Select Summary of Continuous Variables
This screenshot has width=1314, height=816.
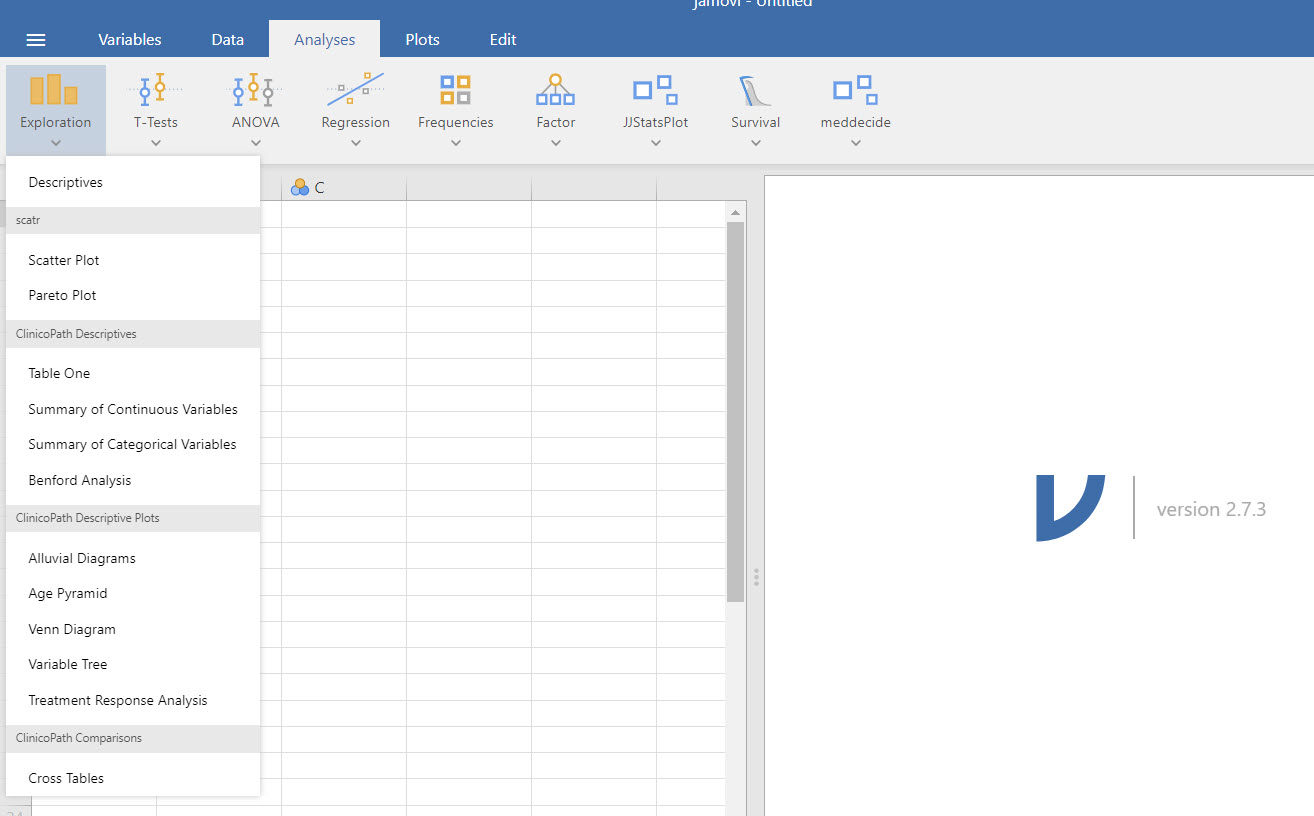click(133, 409)
